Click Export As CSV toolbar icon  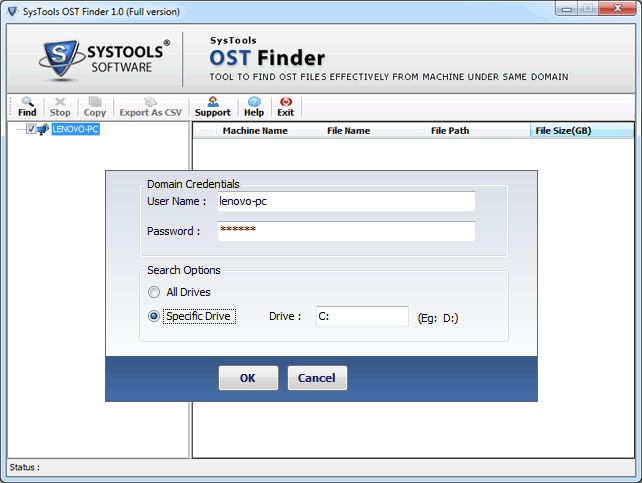click(150, 107)
